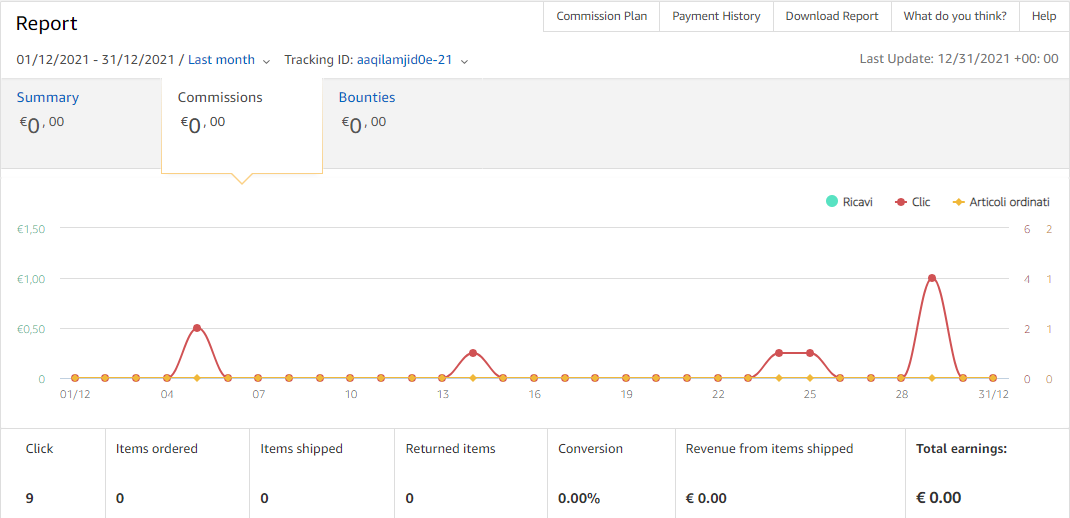Open the Last month date range link
This screenshot has height=518, width=1070.
(x=221, y=60)
